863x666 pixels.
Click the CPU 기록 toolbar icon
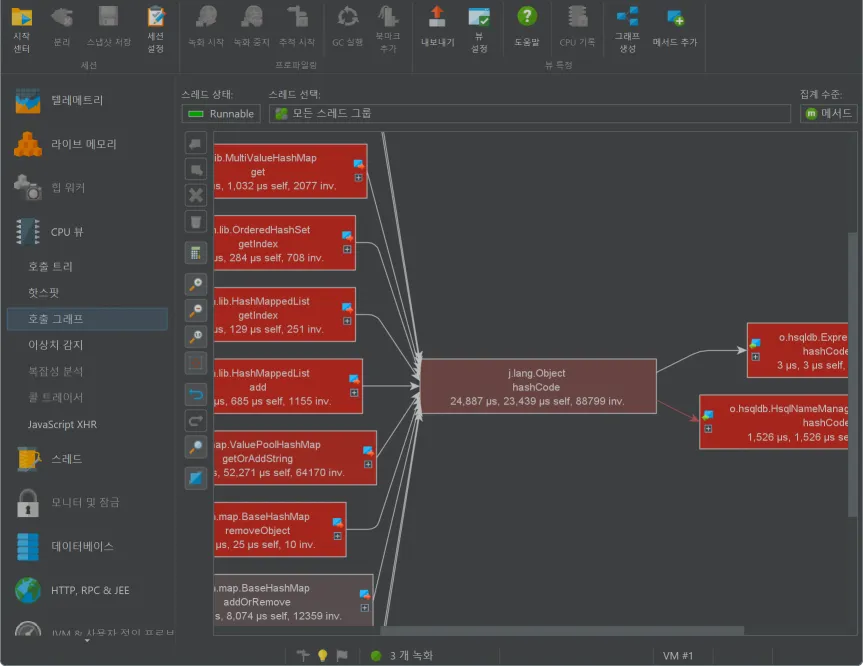tap(577, 28)
